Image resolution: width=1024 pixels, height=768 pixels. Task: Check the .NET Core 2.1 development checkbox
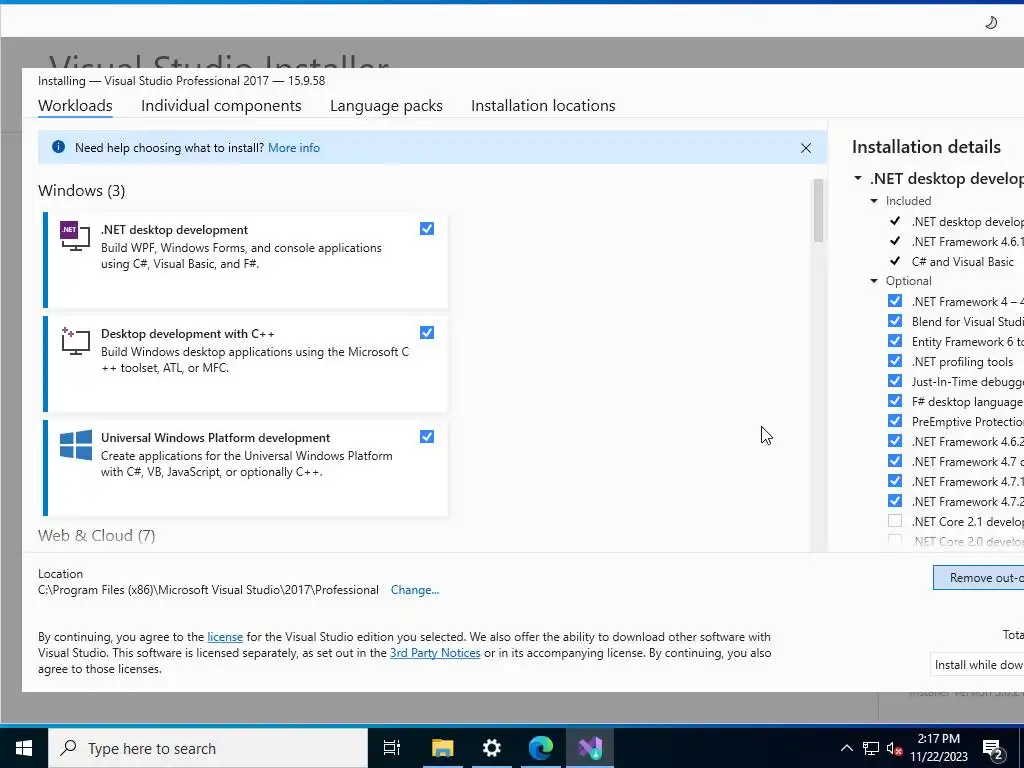tap(895, 520)
